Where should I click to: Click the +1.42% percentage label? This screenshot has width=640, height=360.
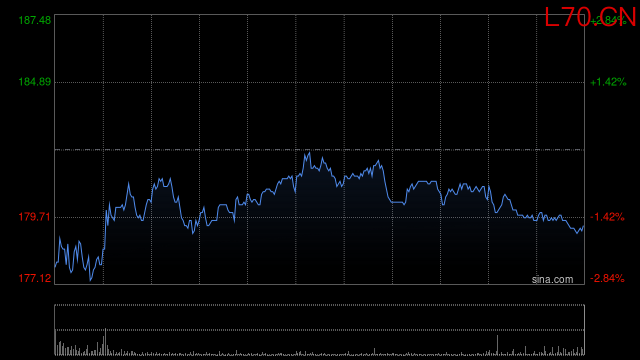coord(608,82)
